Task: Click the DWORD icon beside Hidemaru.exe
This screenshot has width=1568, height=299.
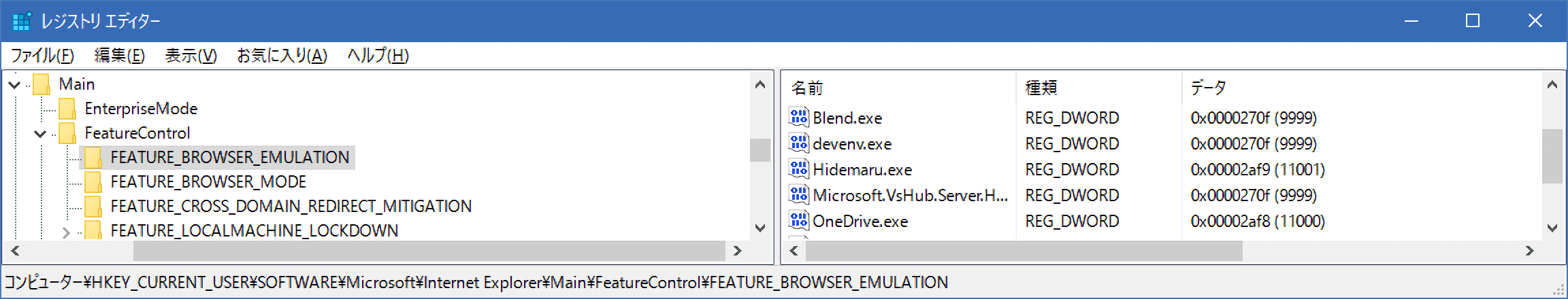Action: [x=798, y=169]
